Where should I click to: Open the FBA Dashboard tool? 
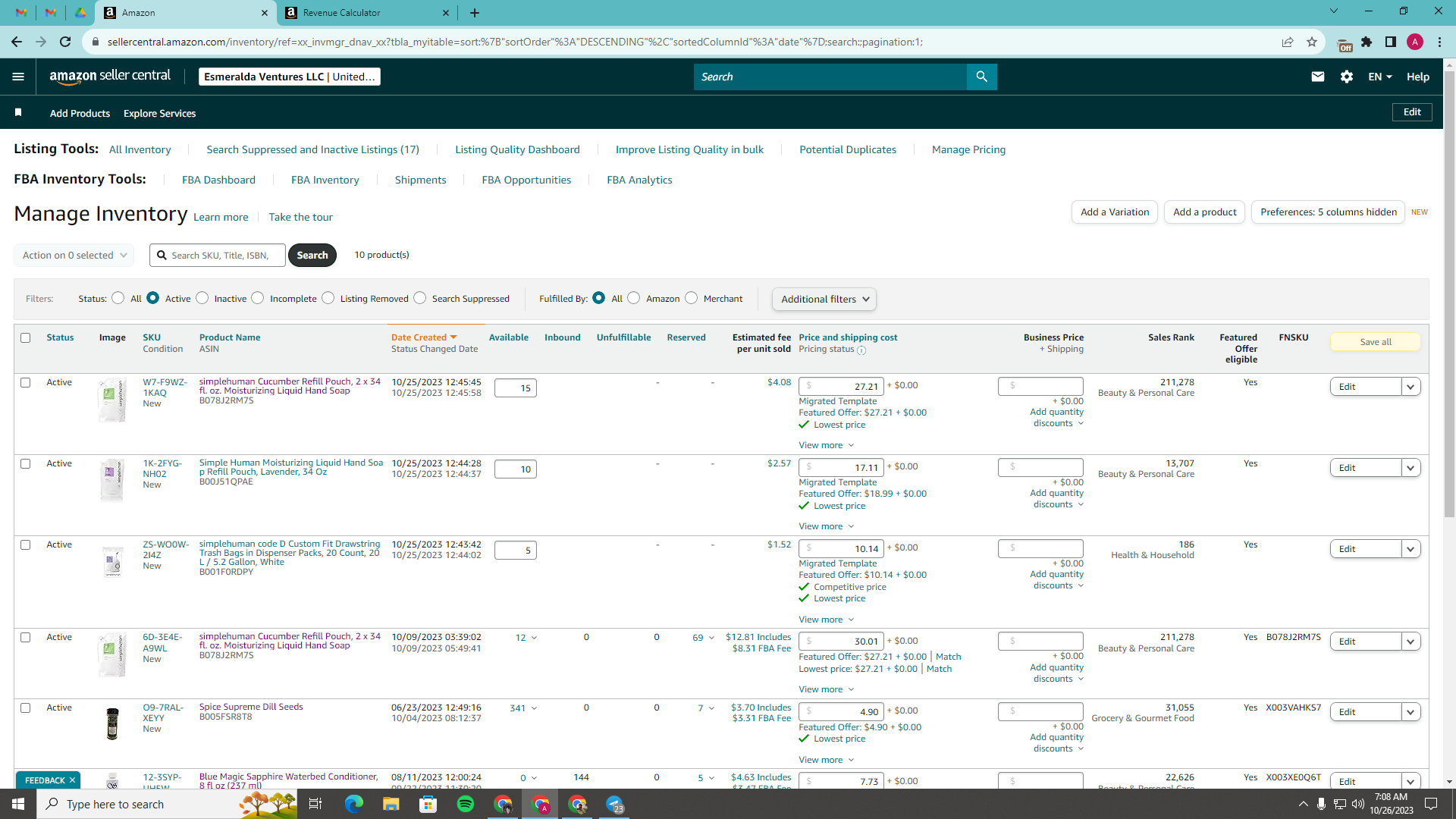pos(218,180)
